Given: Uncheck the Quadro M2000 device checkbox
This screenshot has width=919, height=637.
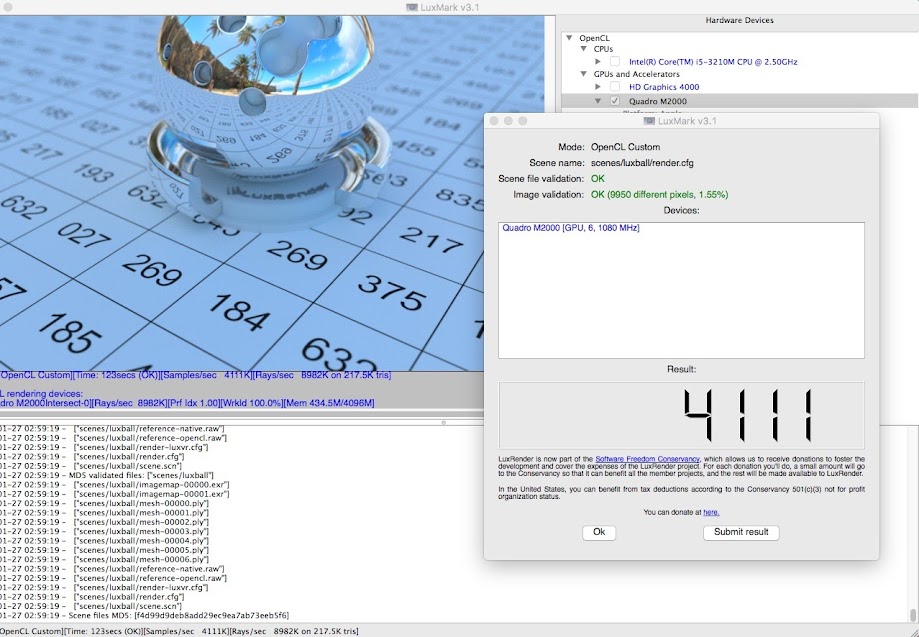Looking at the screenshot, I should coord(614,101).
